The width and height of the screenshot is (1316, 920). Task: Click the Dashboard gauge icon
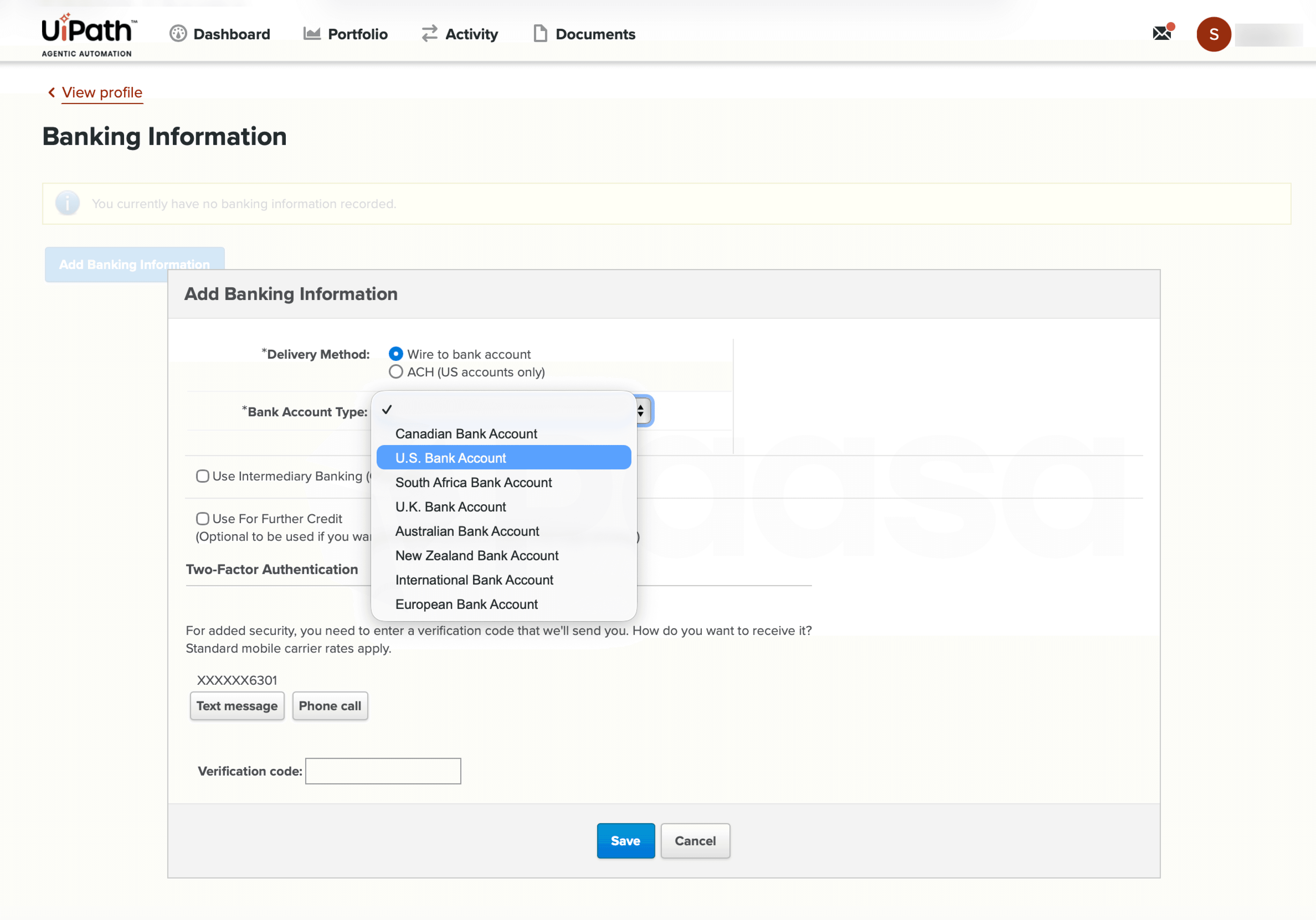[x=178, y=34]
